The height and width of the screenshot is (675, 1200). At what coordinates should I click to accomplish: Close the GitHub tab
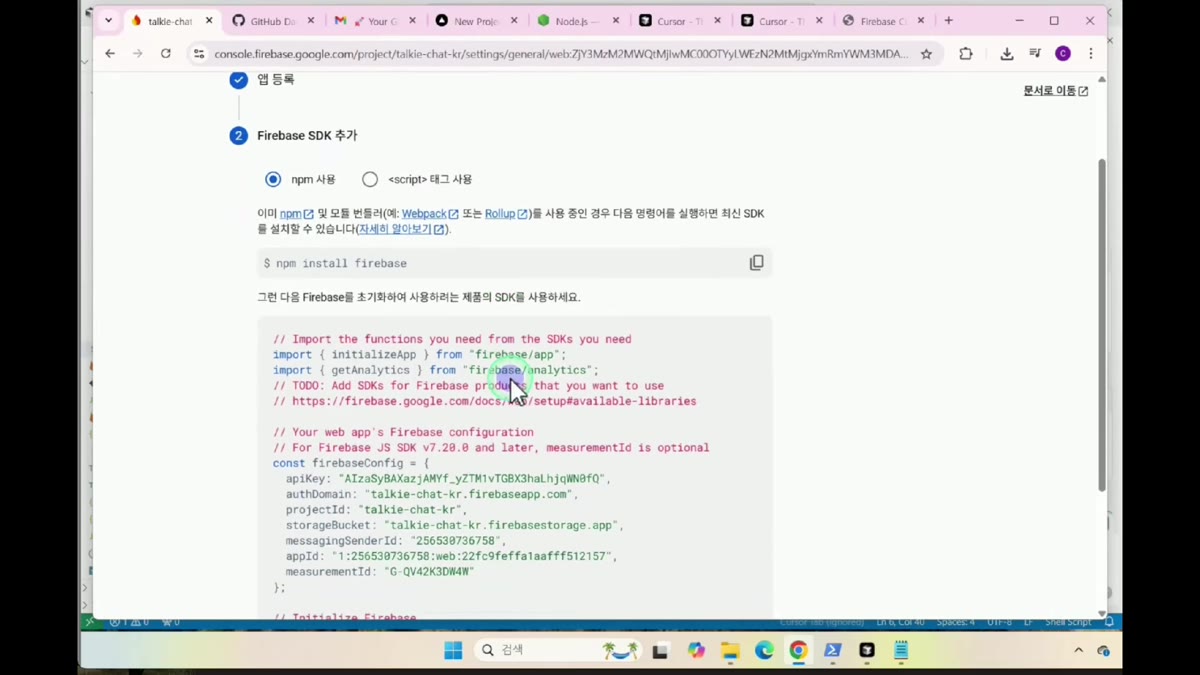point(311,21)
